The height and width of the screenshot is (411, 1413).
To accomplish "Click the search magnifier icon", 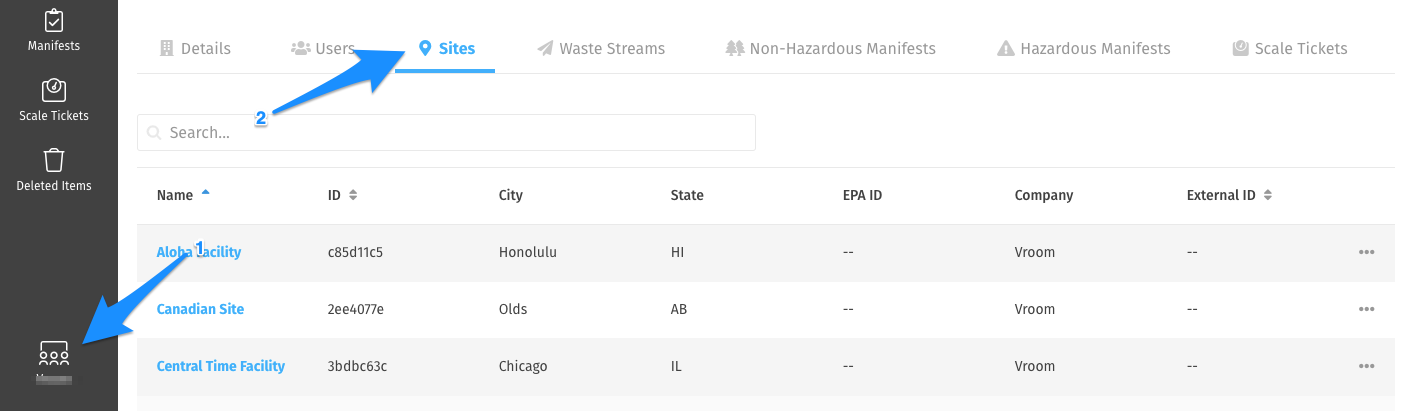I will [x=154, y=132].
